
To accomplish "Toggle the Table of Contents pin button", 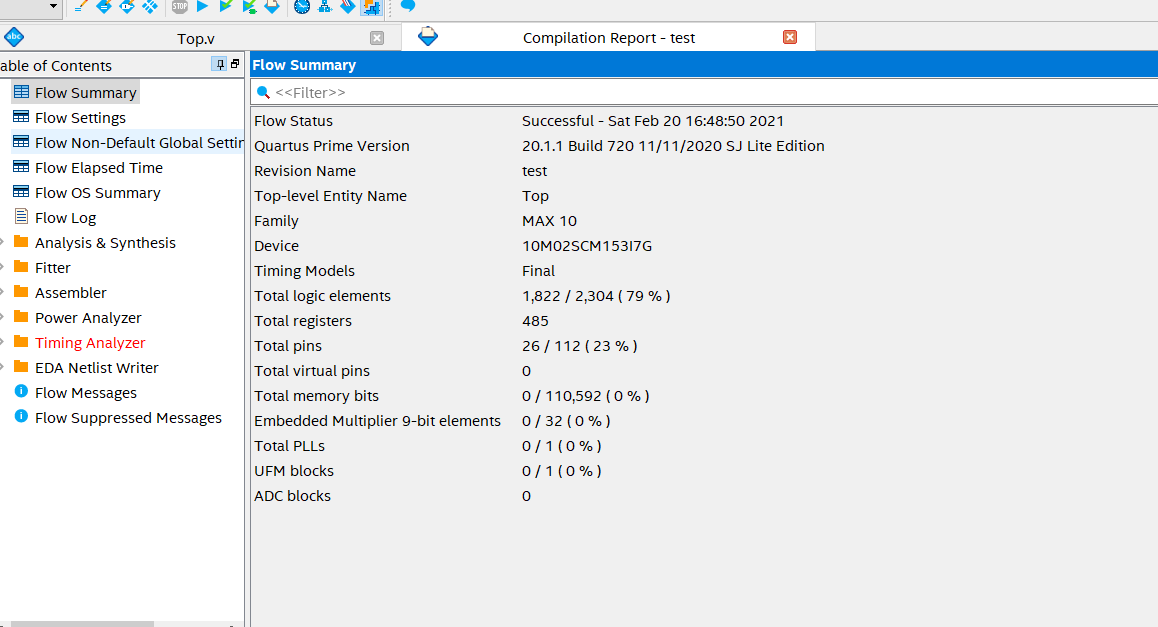I will (x=219, y=65).
